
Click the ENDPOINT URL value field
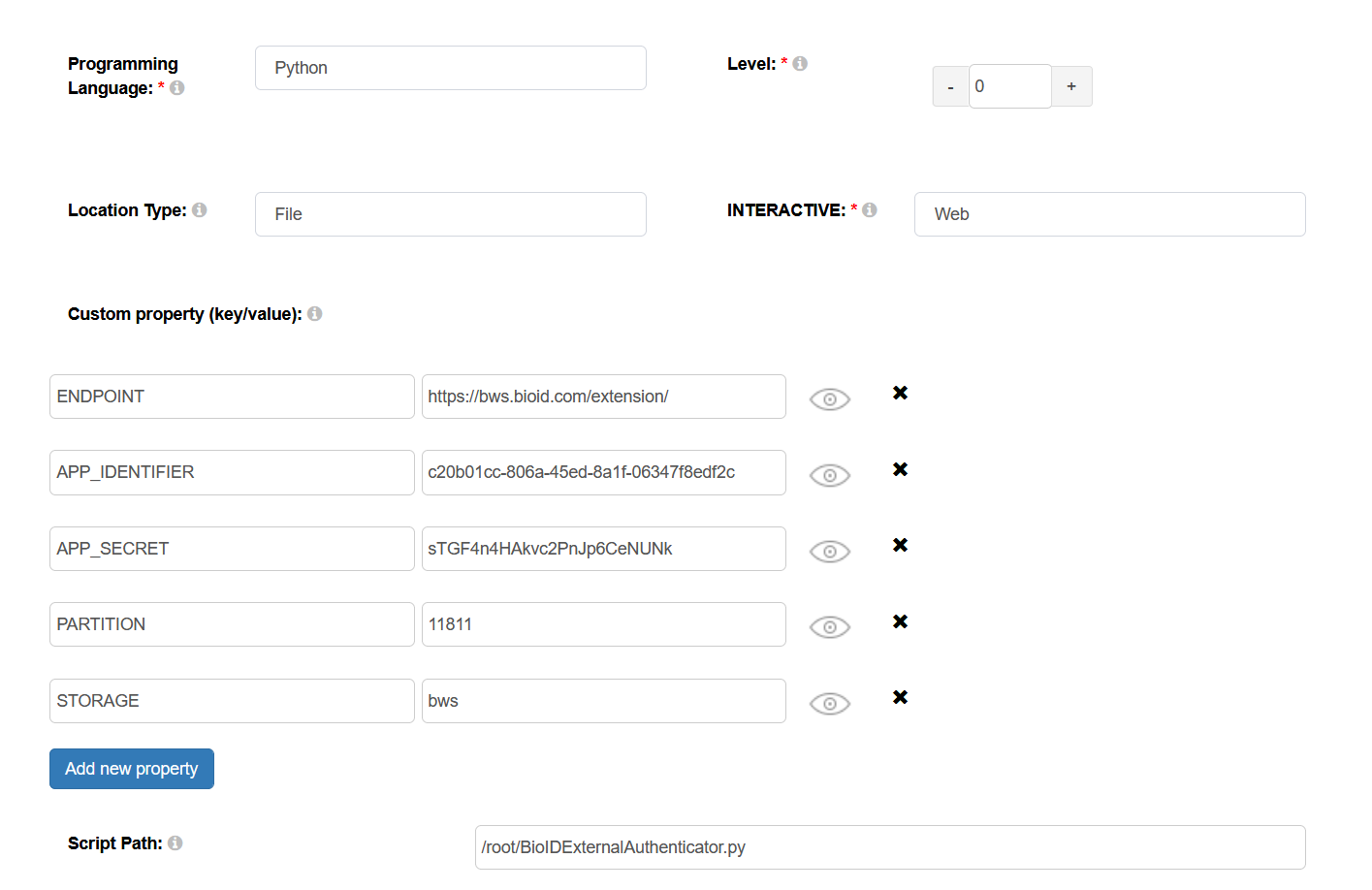pyautogui.click(x=604, y=397)
